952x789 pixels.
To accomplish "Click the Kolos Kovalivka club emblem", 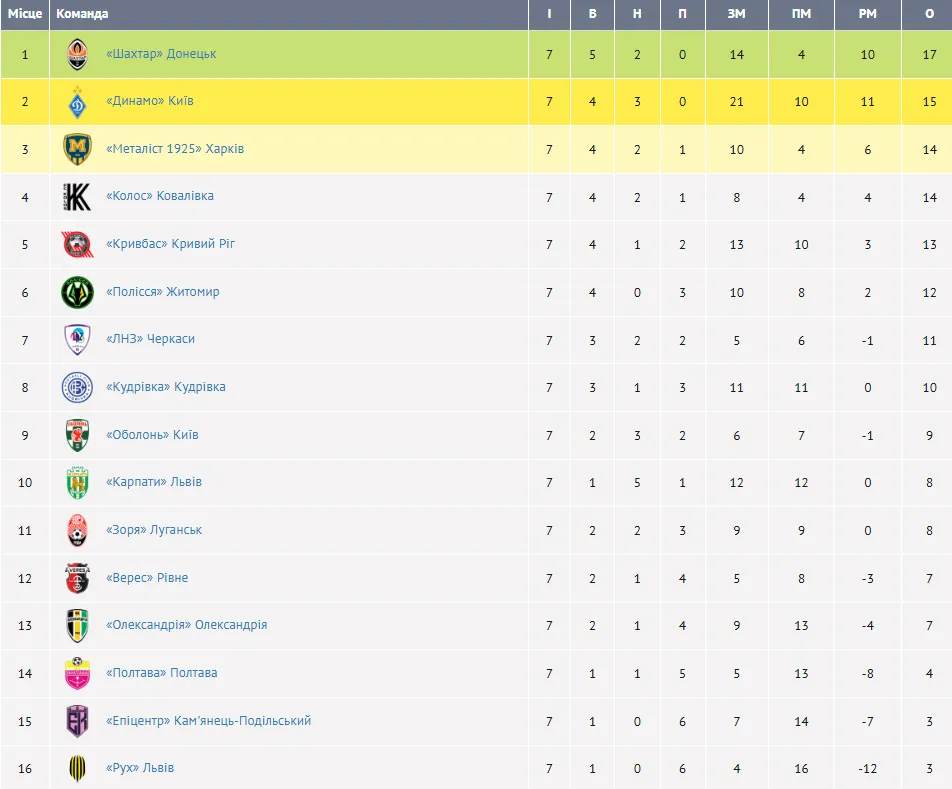I will (77, 197).
